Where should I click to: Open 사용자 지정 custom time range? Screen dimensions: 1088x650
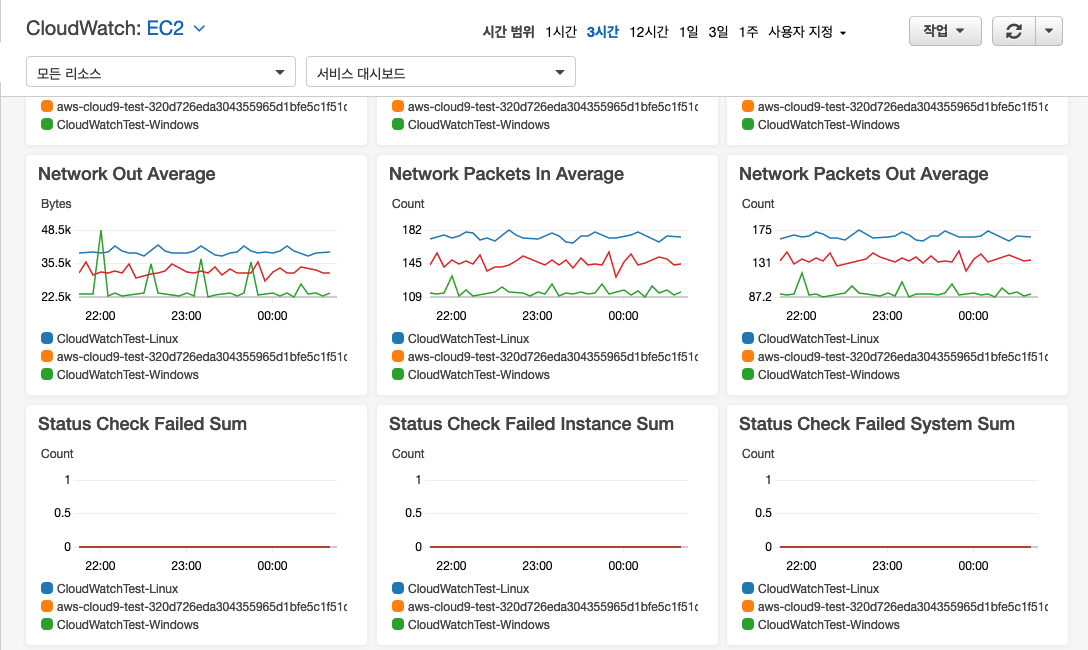(x=806, y=32)
